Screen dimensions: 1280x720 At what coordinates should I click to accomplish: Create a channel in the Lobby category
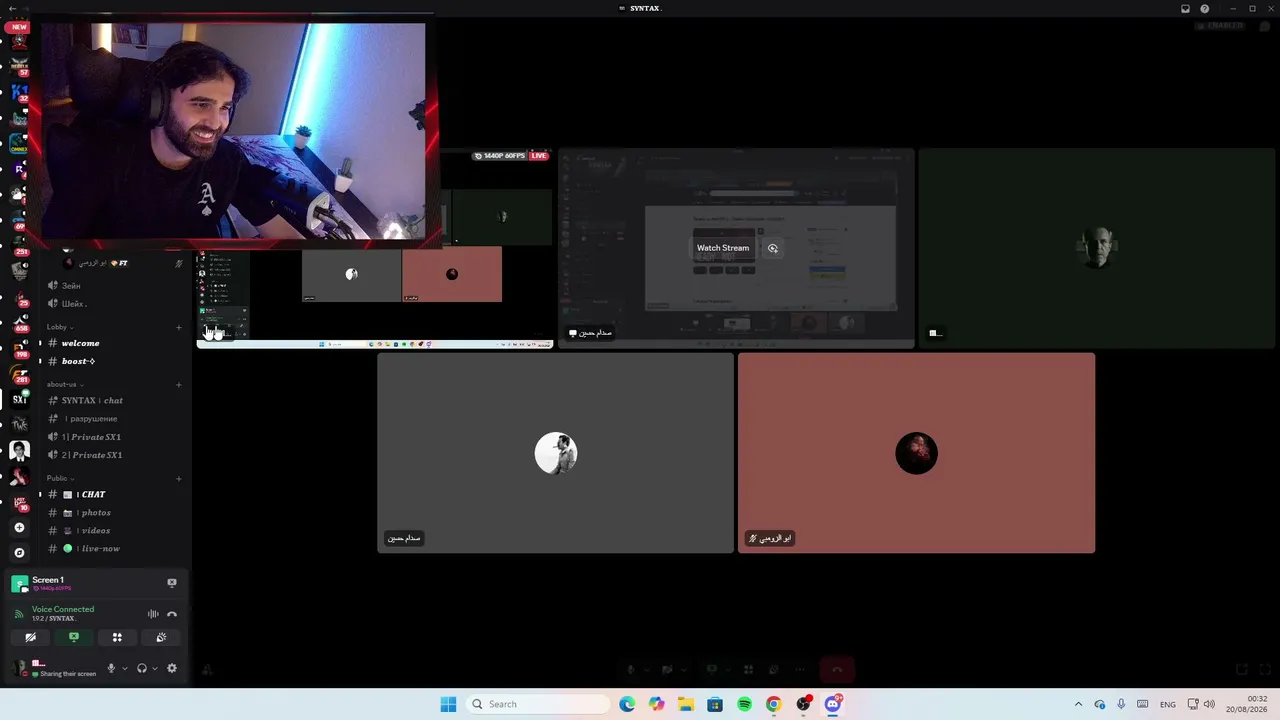pyautogui.click(x=179, y=327)
